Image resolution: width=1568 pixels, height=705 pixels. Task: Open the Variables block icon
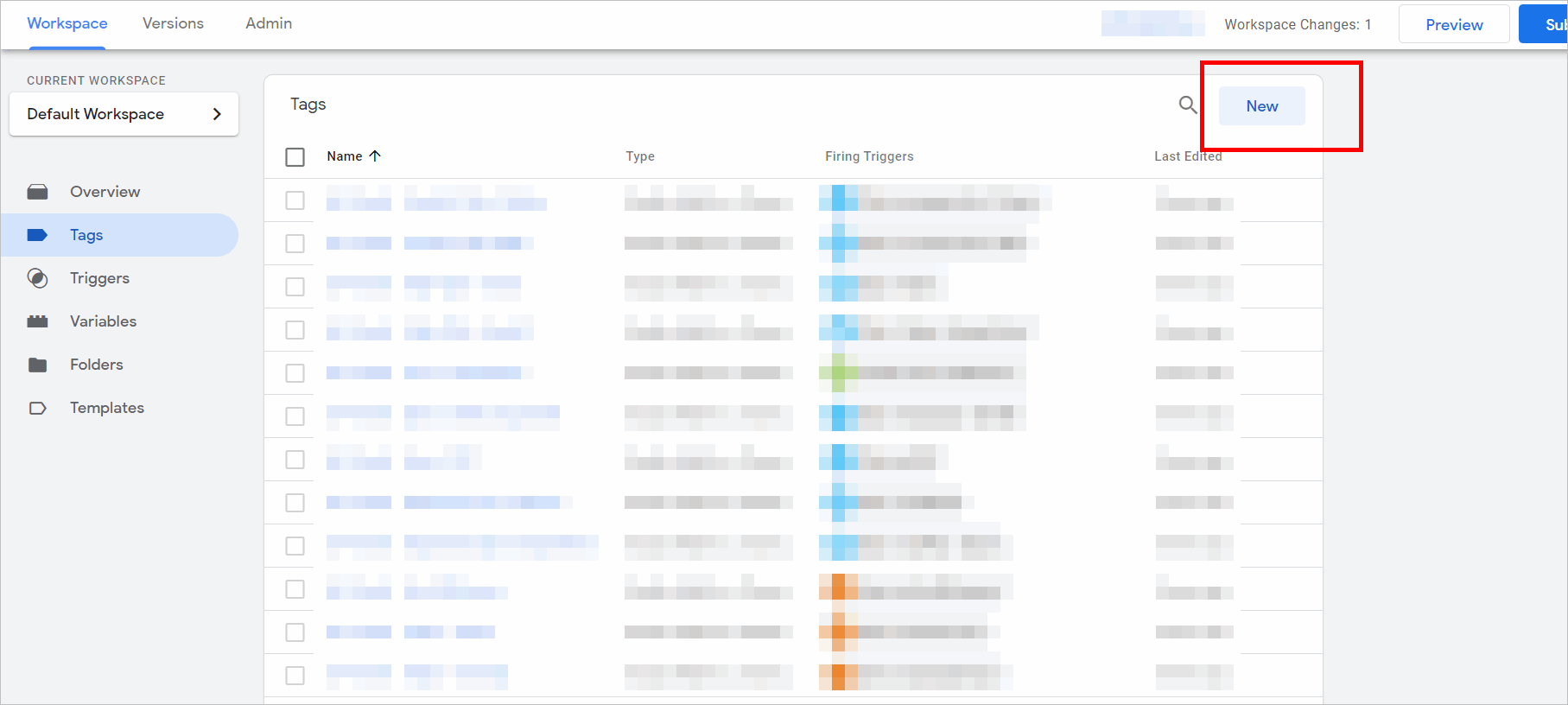click(37, 321)
